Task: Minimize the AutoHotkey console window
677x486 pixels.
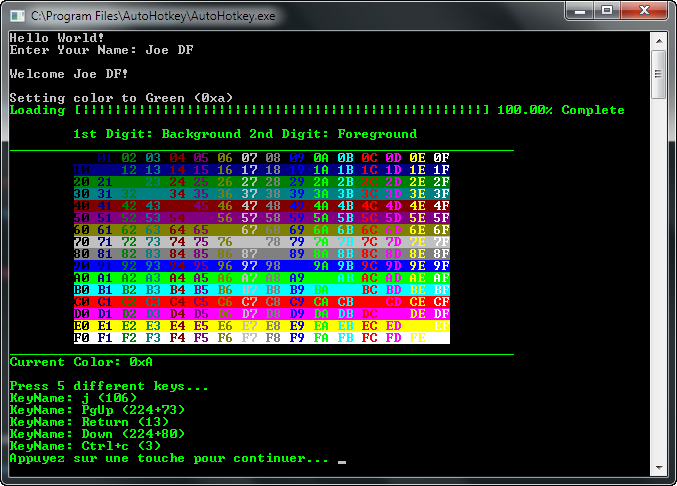Action: tap(579, 11)
